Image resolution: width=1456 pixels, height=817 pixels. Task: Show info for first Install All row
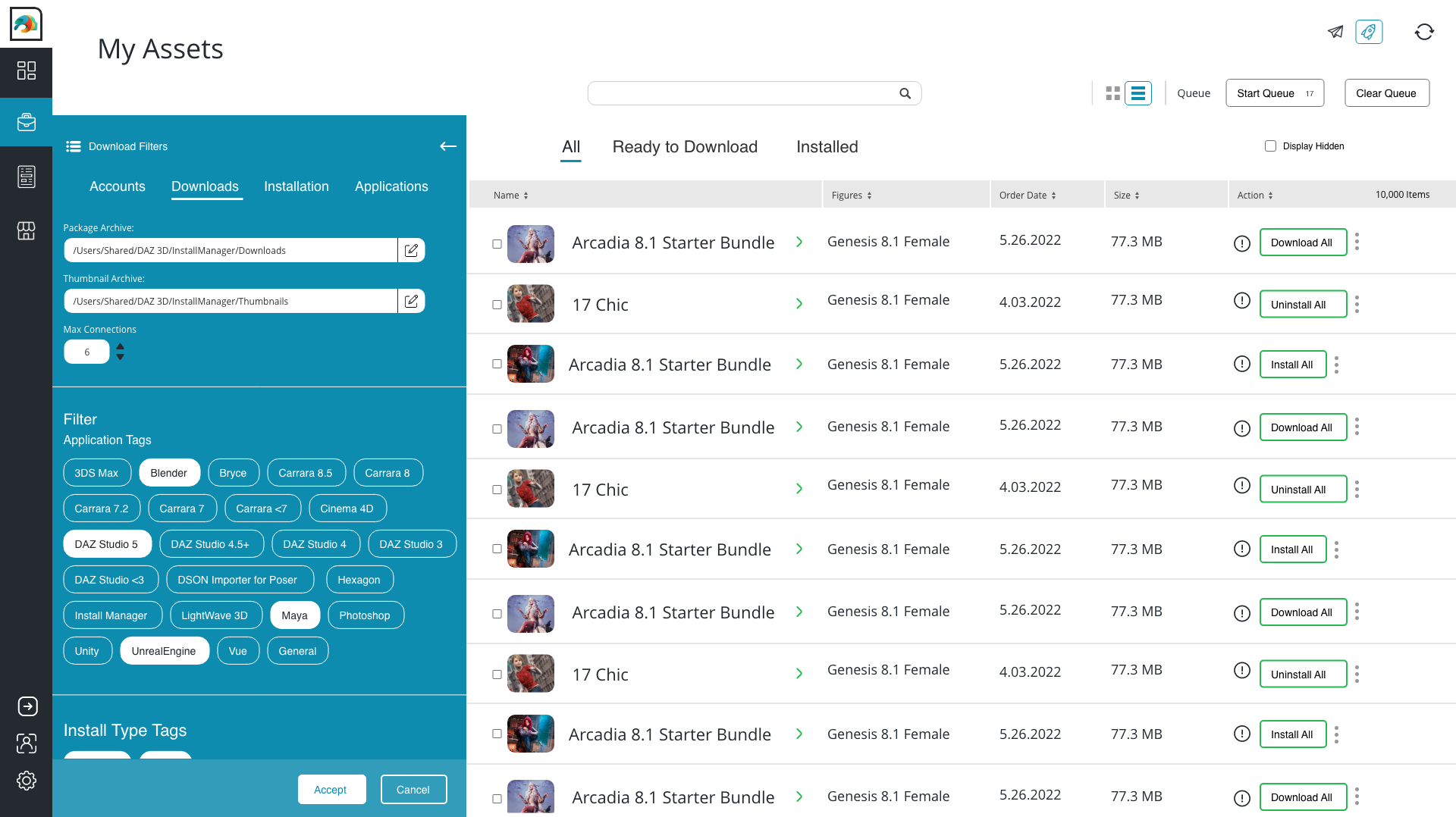point(1241,364)
